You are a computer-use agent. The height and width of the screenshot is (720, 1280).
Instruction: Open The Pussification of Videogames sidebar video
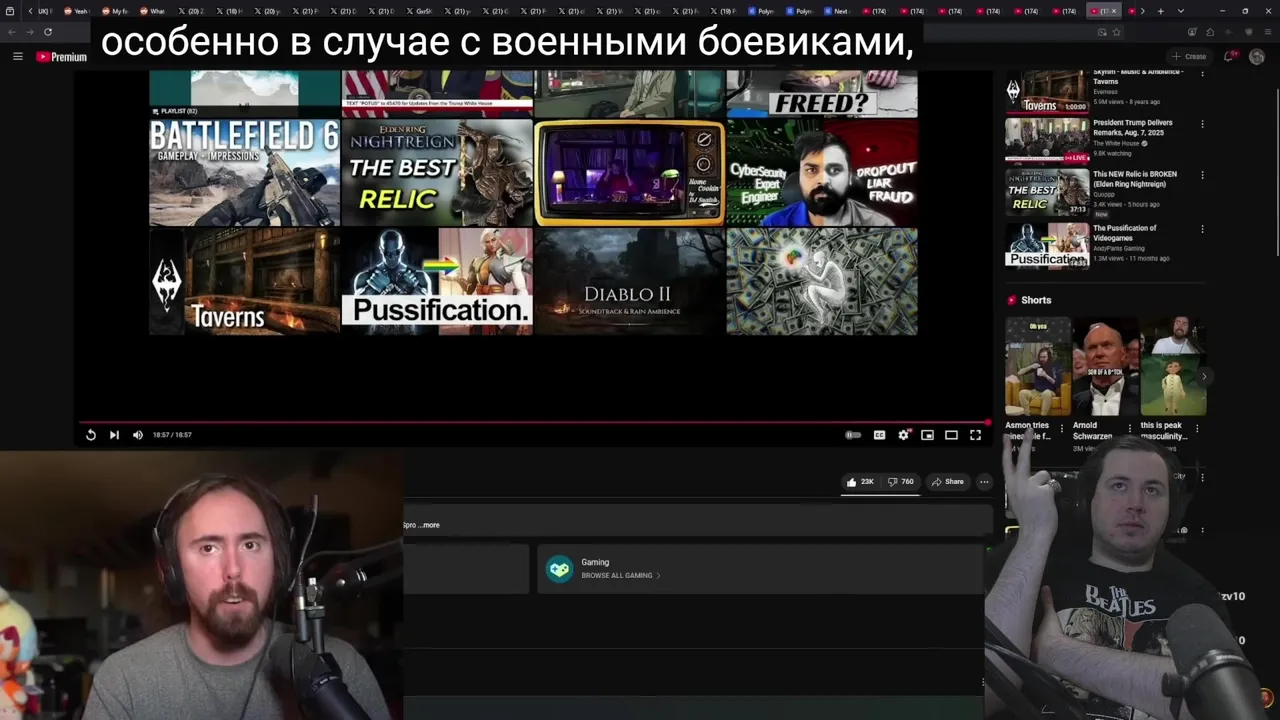[1047, 246]
